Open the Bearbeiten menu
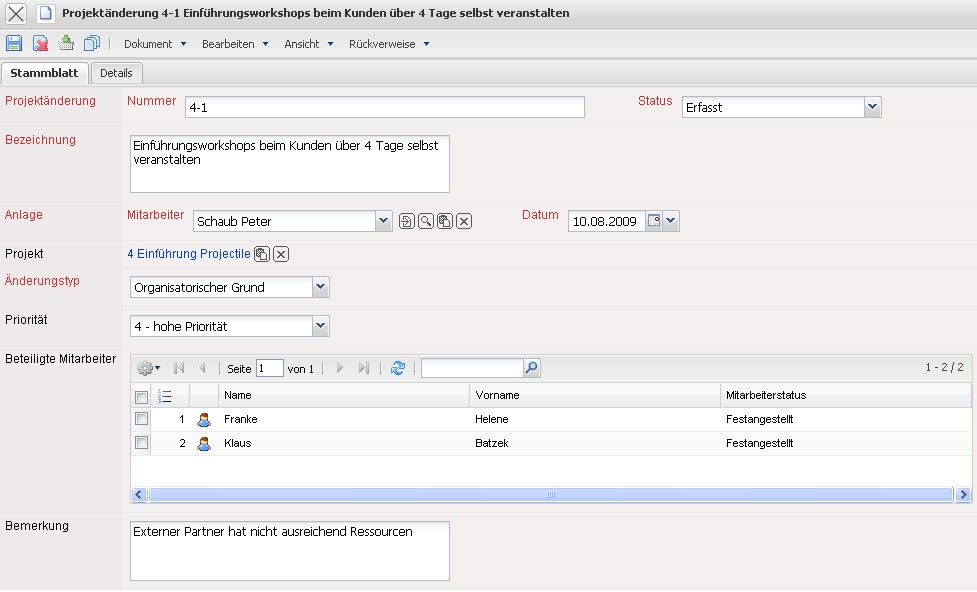The width and height of the screenshot is (977, 592). pos(235,44)
